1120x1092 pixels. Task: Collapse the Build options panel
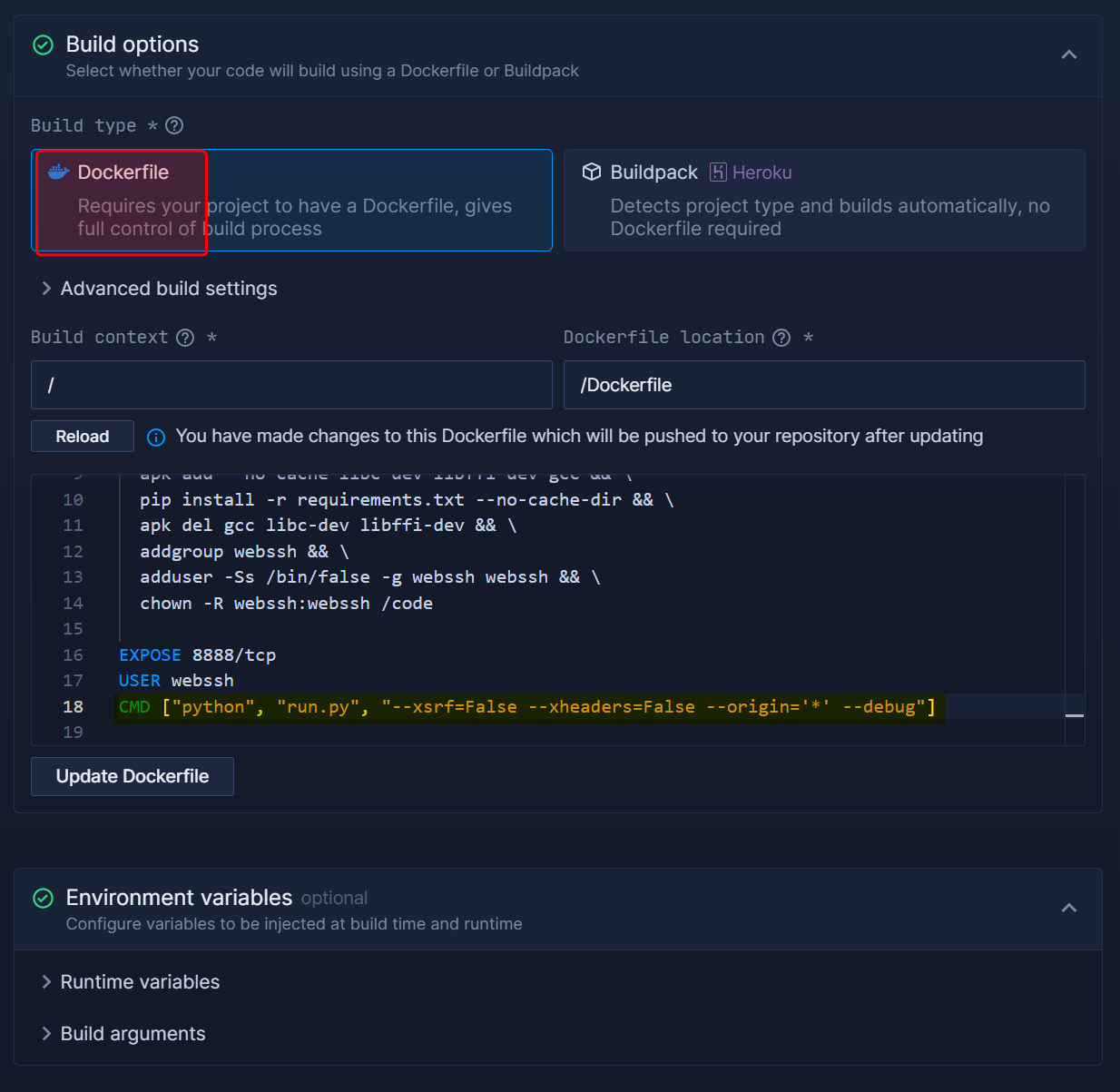[x=1069, y=55]
